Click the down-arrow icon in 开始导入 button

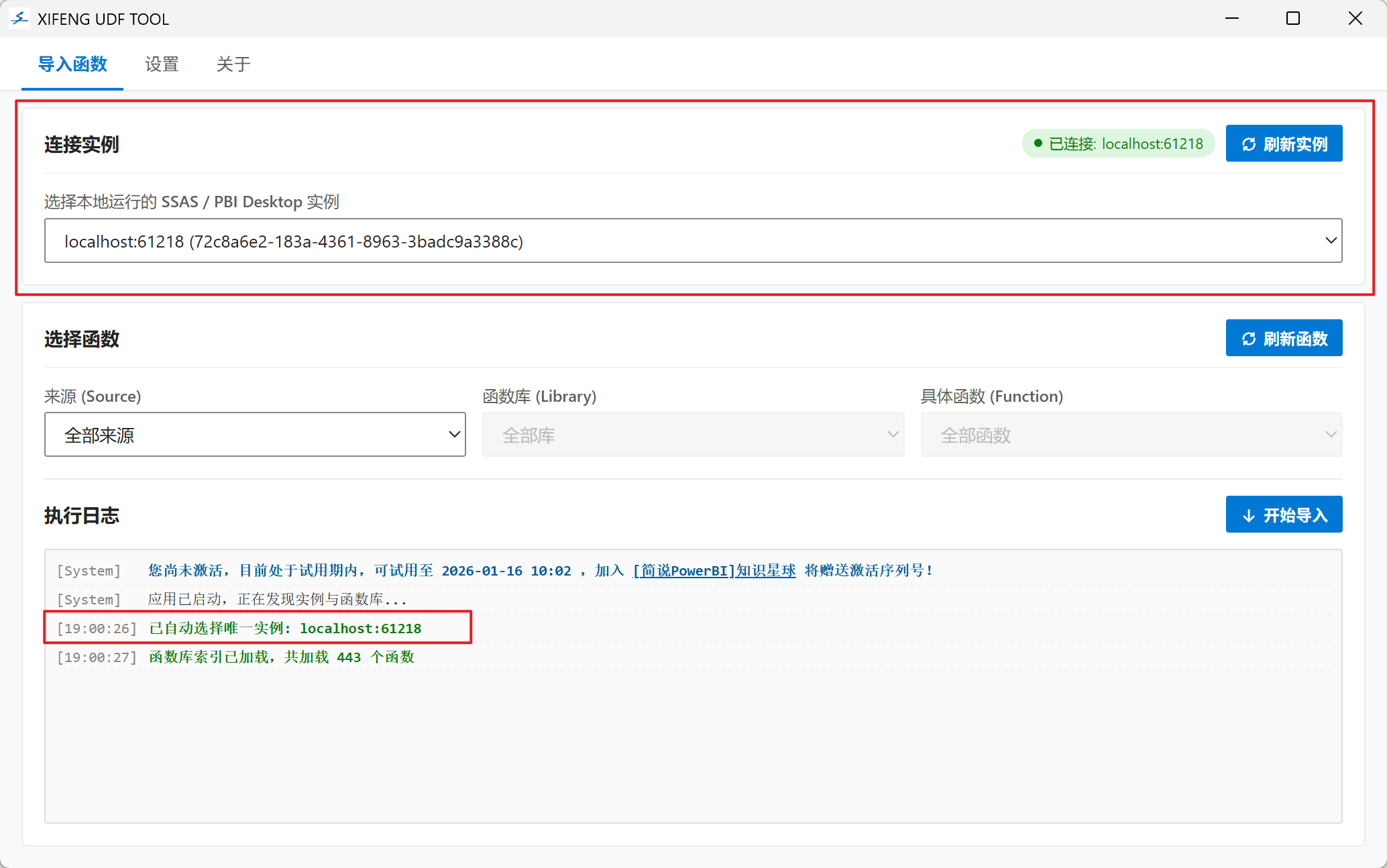(1248, 515)
